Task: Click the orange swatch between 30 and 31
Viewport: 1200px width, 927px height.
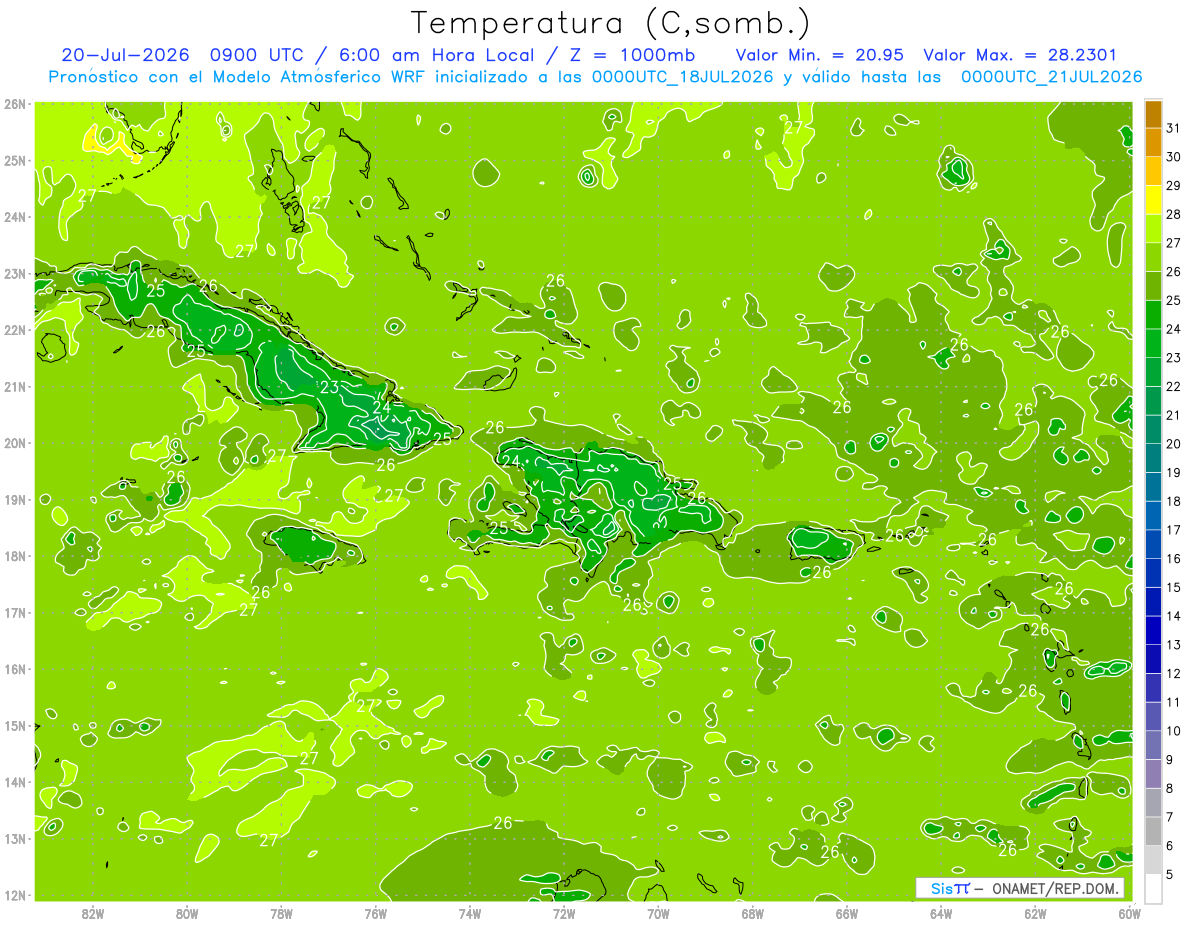Action: pos(1153,142)
